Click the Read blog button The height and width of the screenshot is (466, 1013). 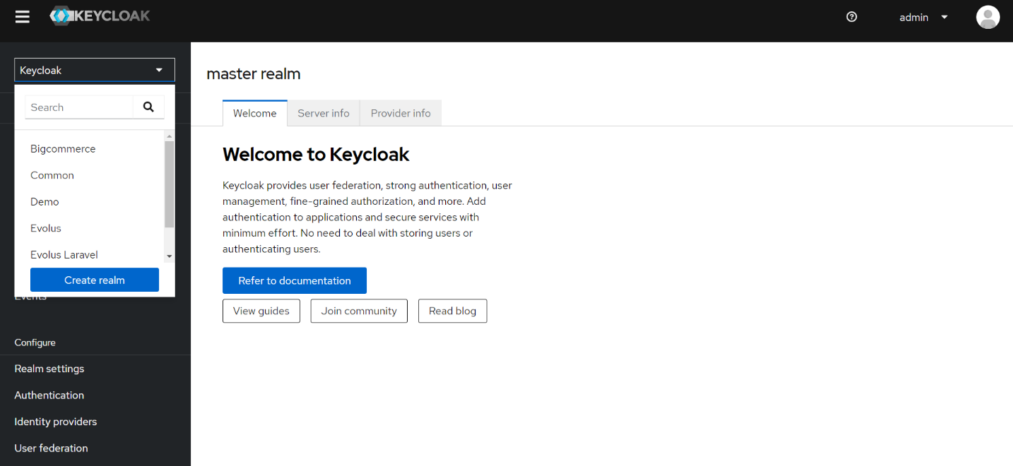(452, 311)
